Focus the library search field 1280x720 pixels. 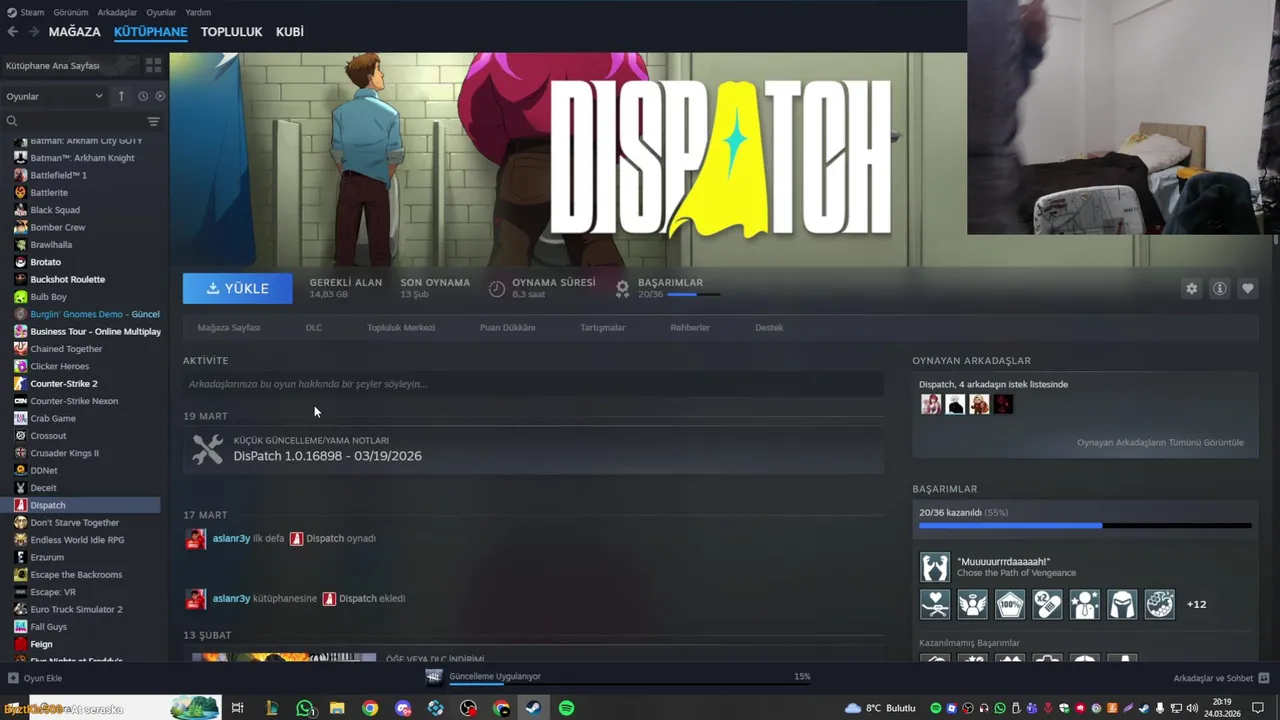click(75, 121)
